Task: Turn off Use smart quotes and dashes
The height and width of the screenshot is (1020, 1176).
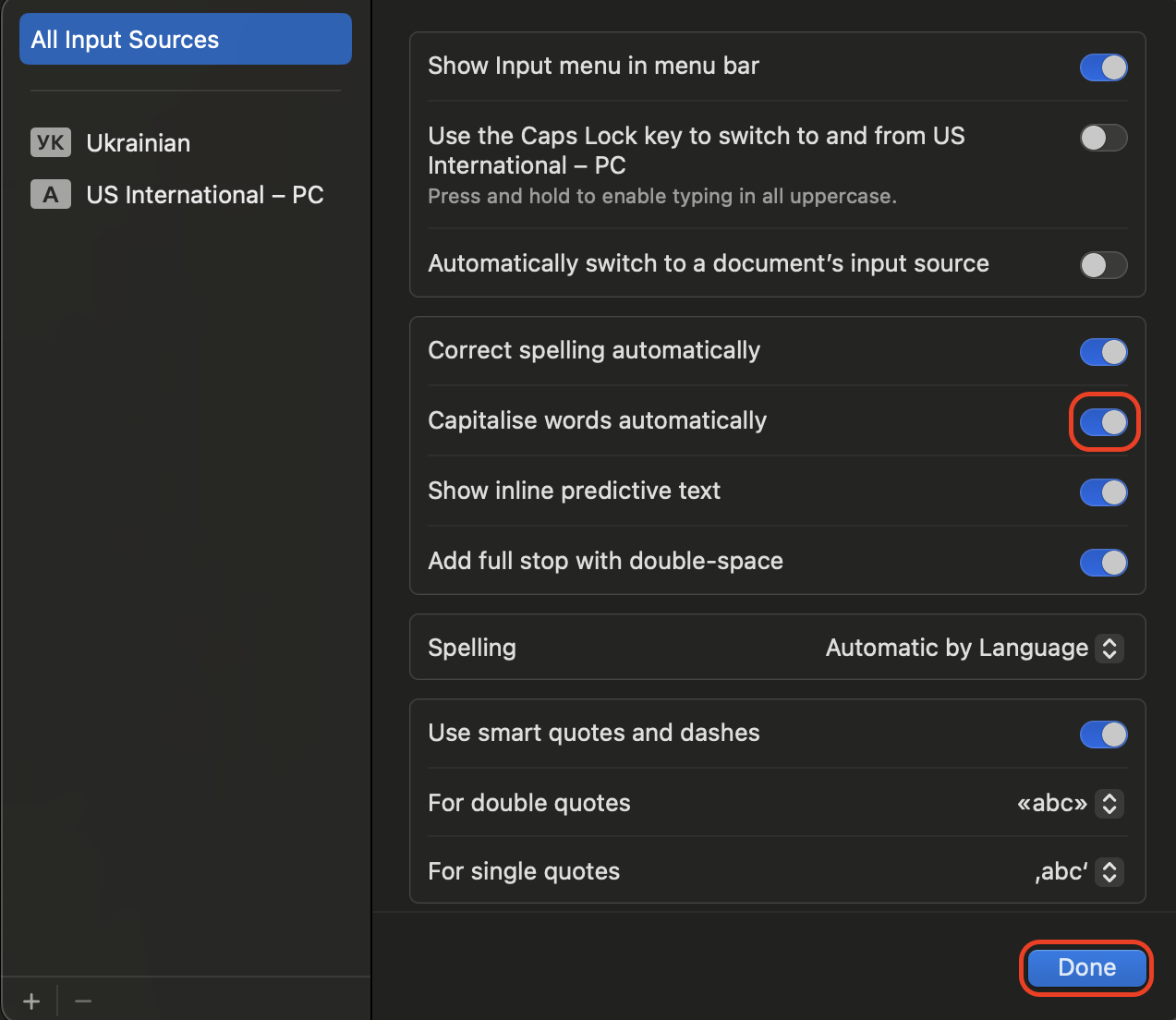Action: pos(1103,735)
